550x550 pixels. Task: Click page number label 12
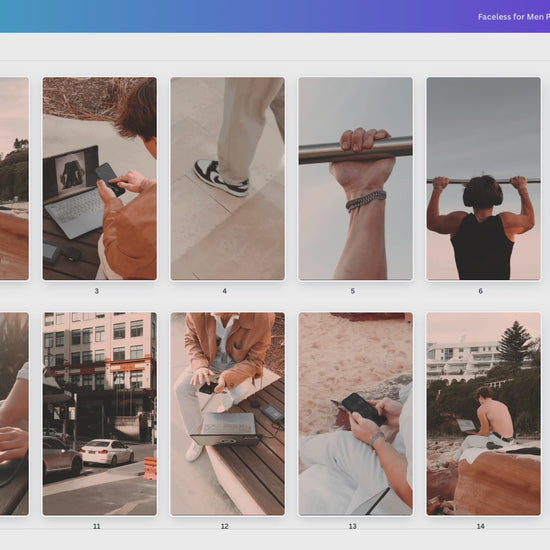(x=224, y=526)
